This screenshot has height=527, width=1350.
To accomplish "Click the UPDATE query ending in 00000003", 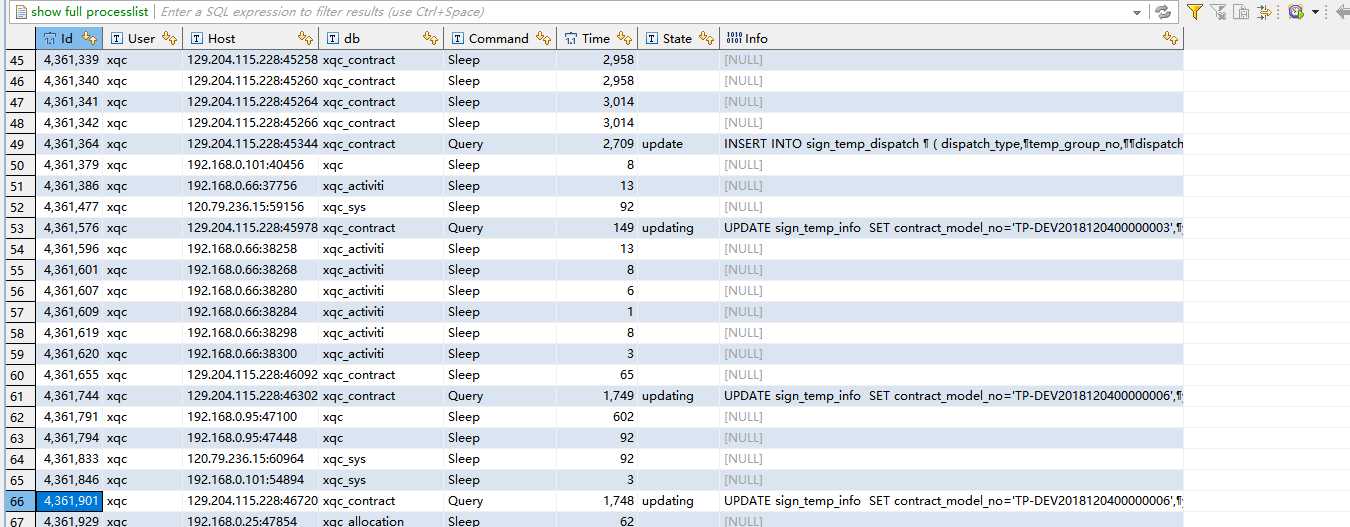I will 951,228.
